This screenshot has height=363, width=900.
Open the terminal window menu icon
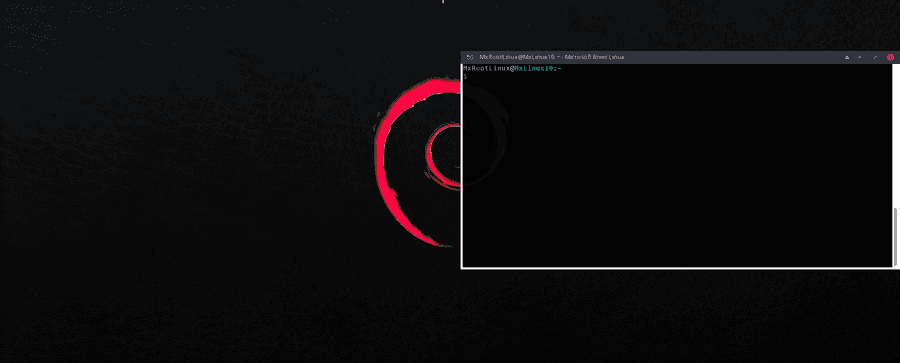[x=470, y=57]
